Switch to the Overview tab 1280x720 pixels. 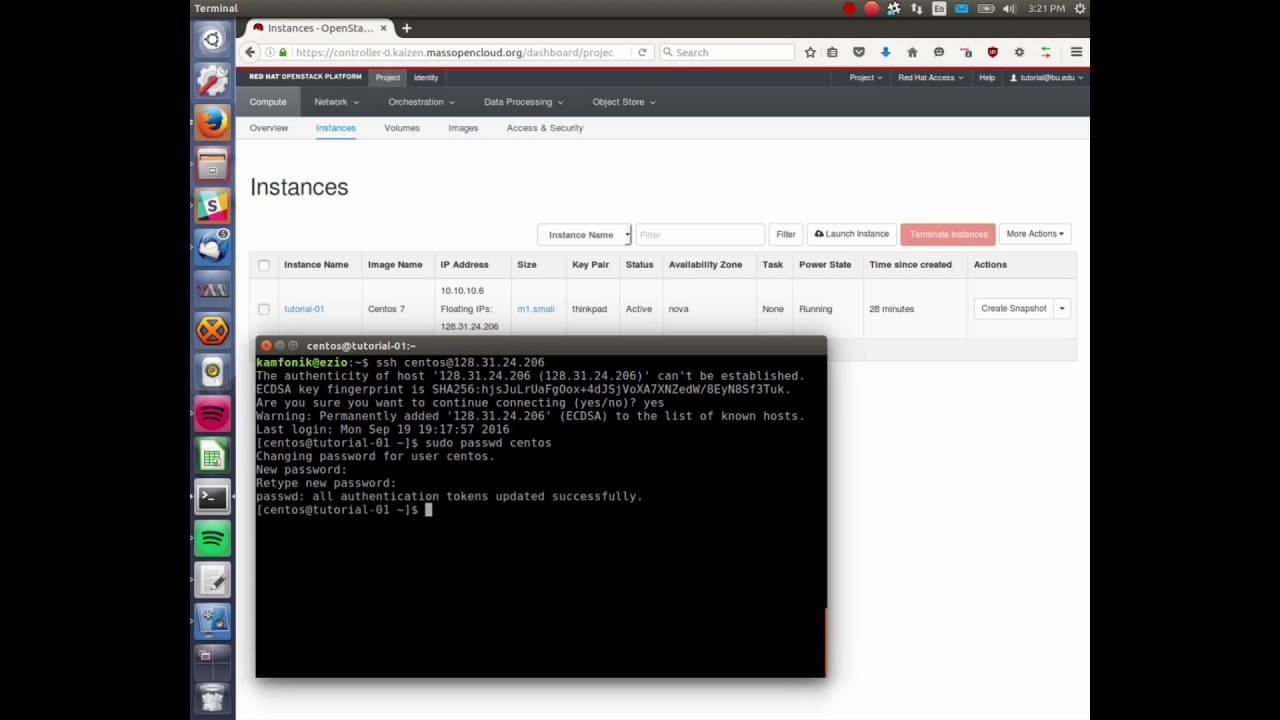click(x=269, y=128)
